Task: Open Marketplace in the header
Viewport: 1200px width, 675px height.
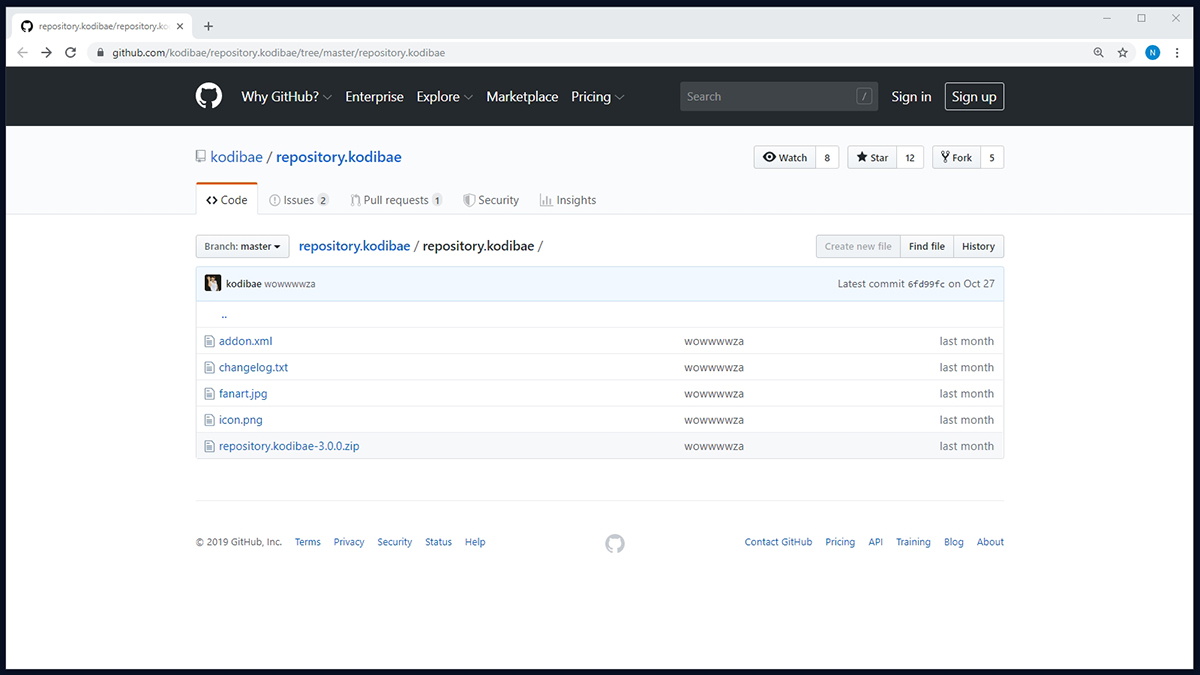Action: pos(522,97)
